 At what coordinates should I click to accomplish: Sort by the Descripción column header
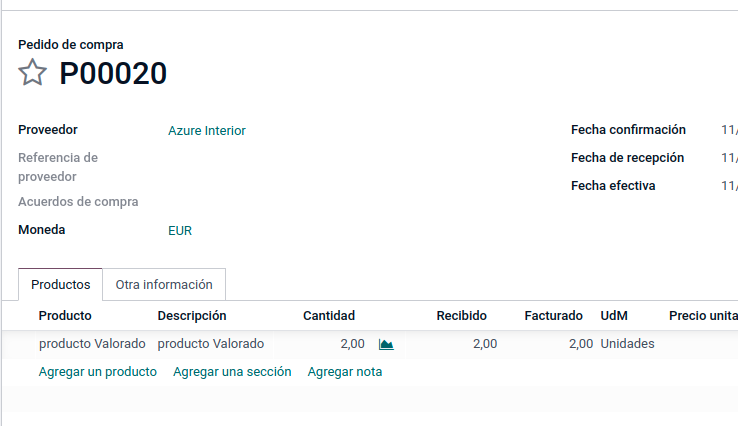point(192,315)
